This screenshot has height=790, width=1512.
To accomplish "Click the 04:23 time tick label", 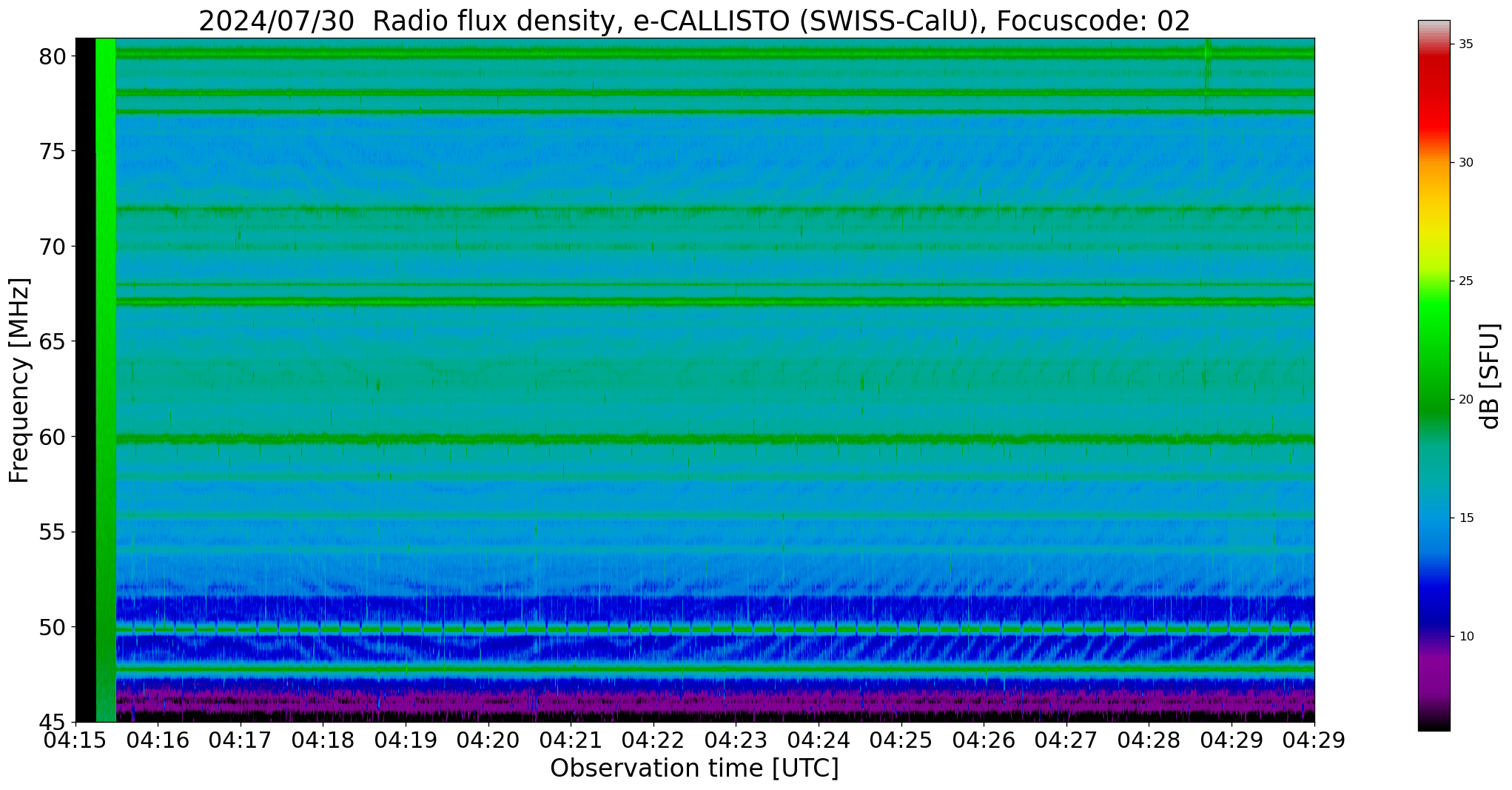I will (736, 740).
